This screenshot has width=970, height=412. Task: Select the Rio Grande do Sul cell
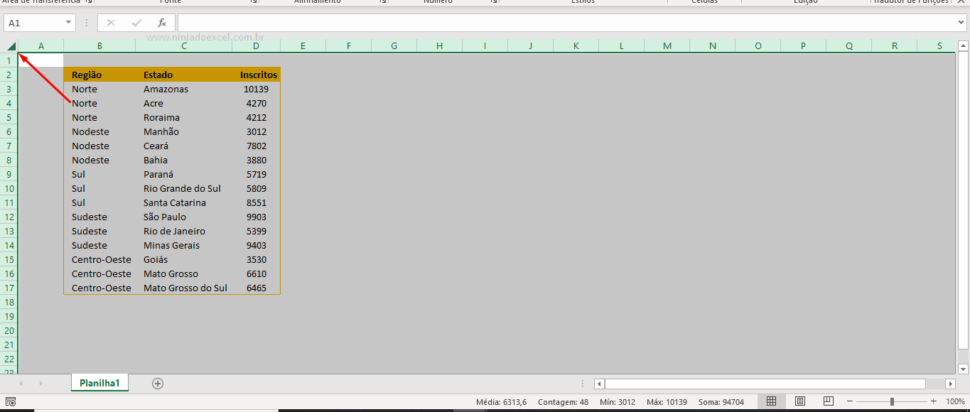point(184,189)
